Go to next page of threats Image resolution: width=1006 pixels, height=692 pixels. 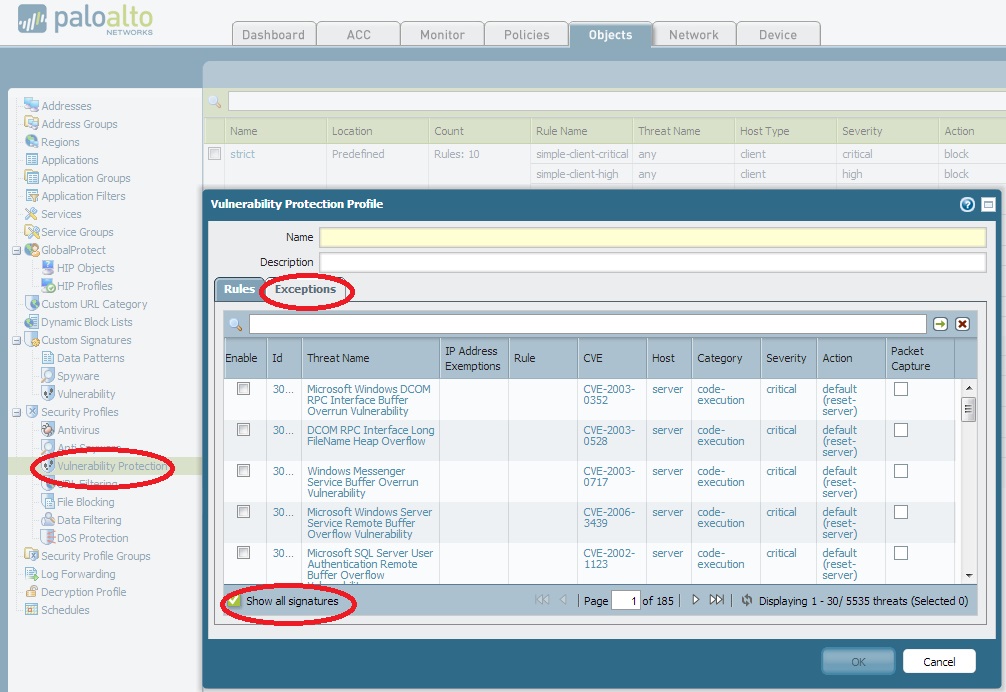click(696, 600)
